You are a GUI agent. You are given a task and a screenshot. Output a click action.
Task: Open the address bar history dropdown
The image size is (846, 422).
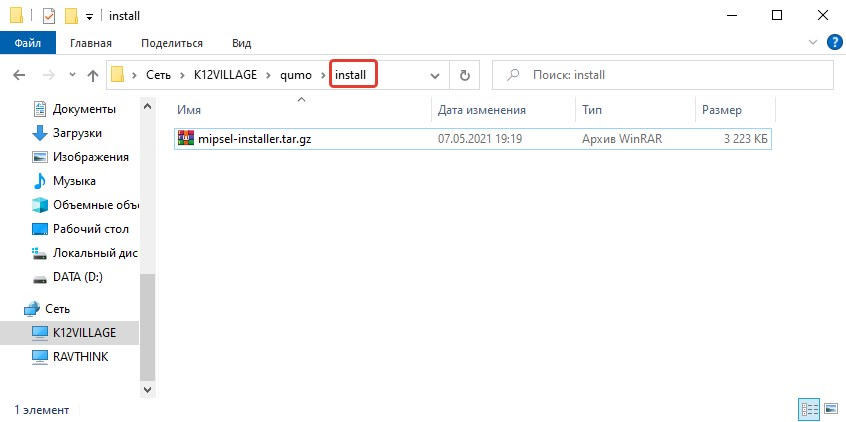(x=435, y=76)
